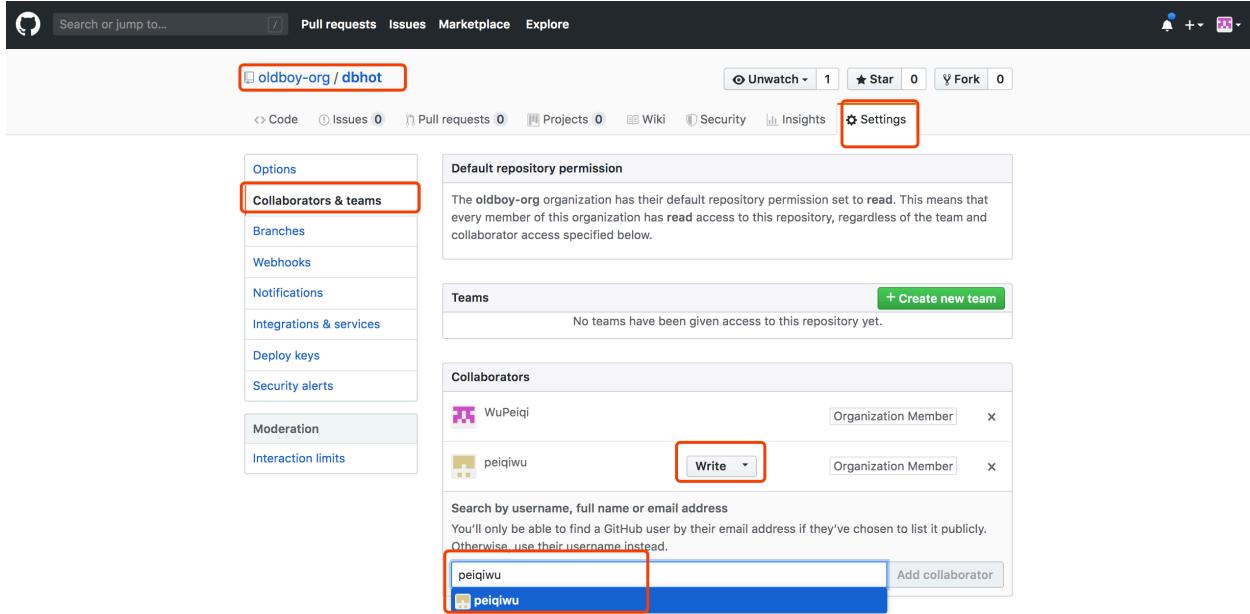Switch to the Settings tab
This screenshot has height=614, width=1250.
point(876,119)
